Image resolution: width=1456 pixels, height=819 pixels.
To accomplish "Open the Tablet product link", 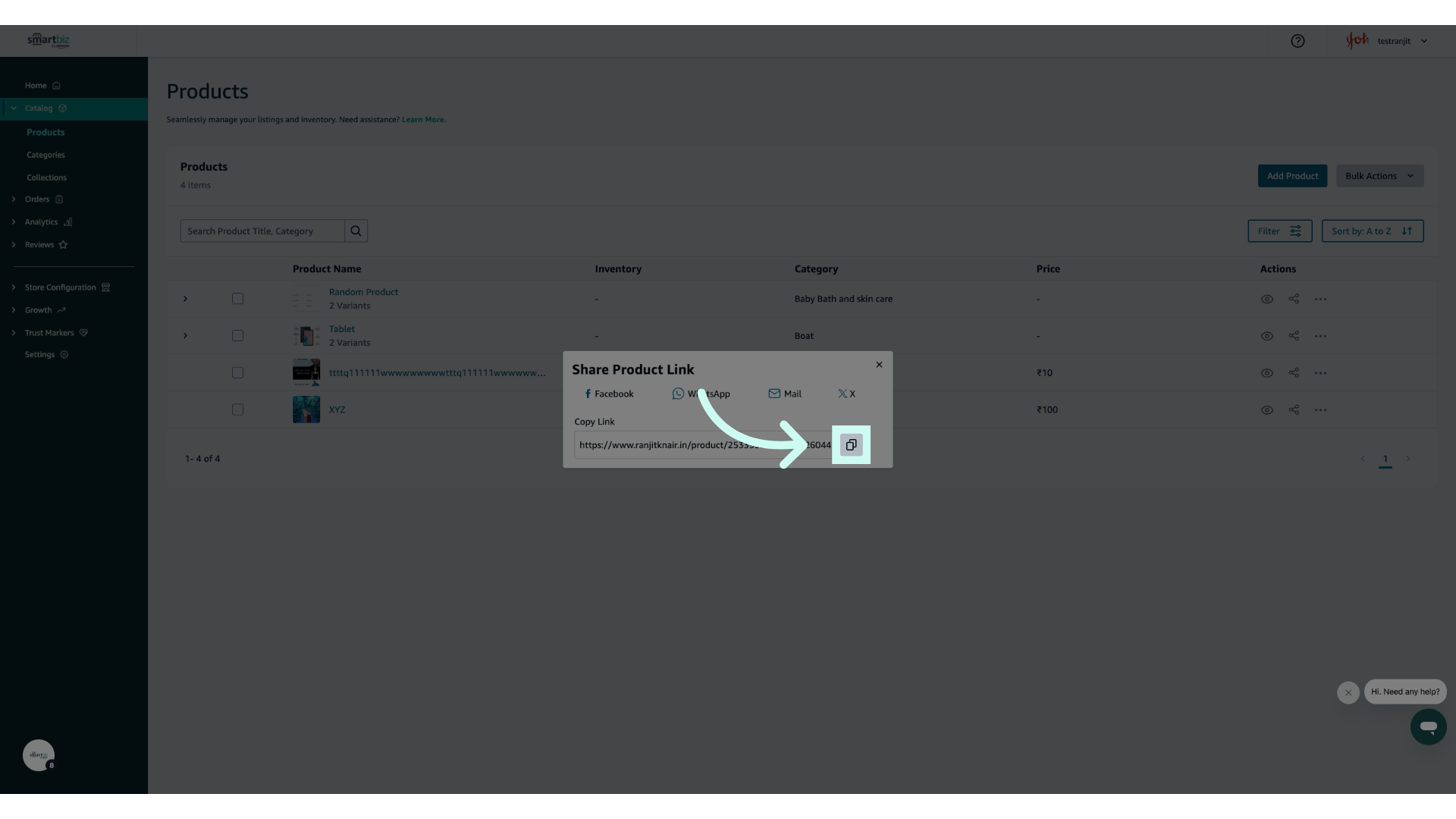I will coord(342,329).
